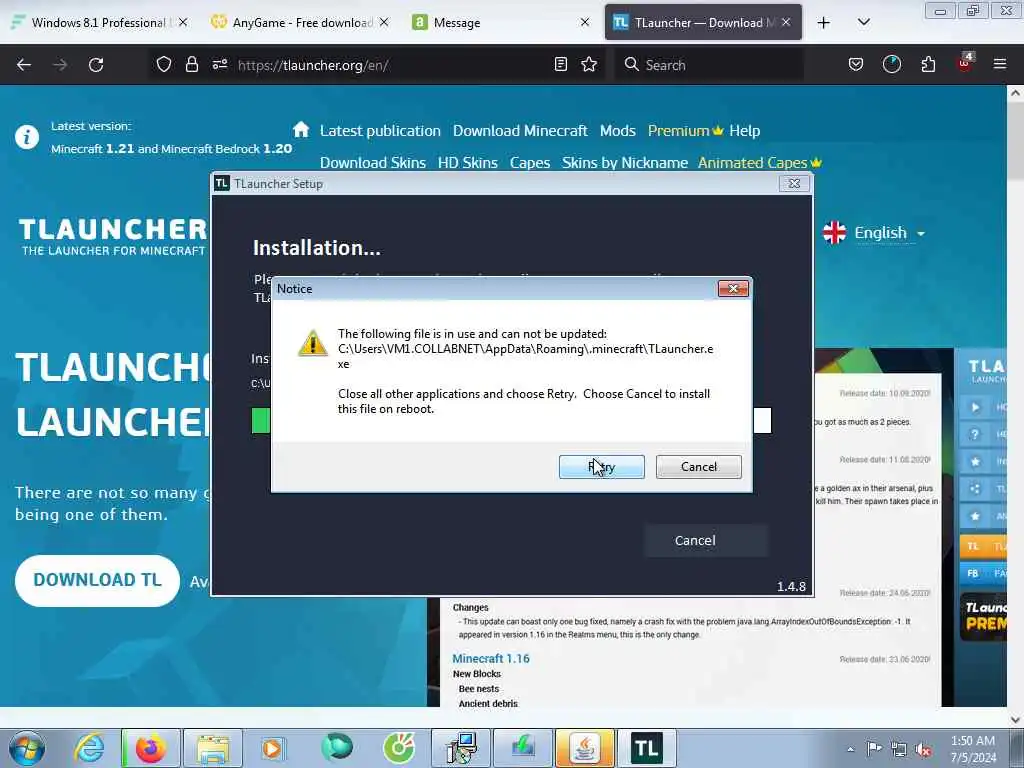Open the Capes link

[530, 163]
